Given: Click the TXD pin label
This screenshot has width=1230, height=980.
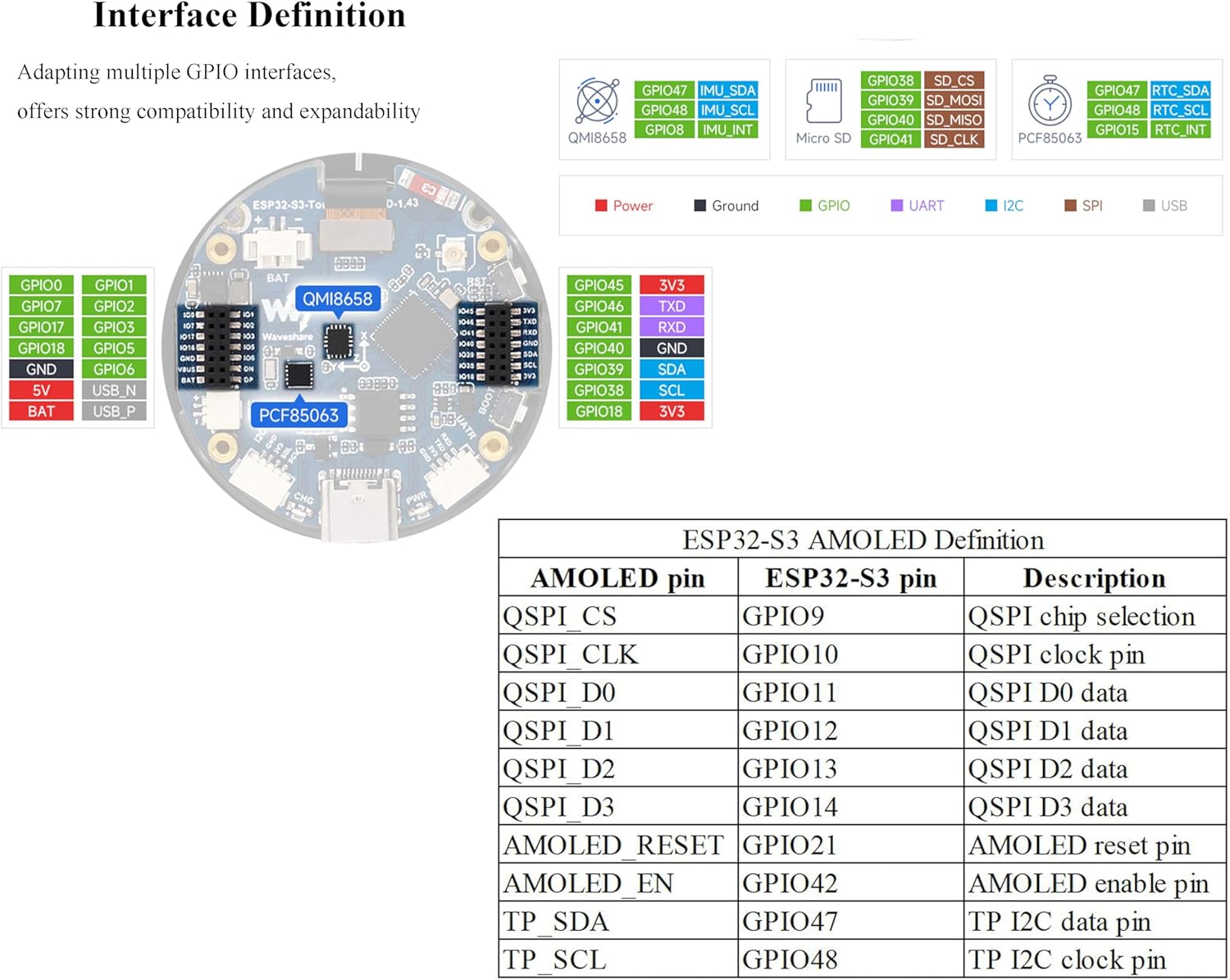Looking at the screenshot, I should click(x=672, y=306).
